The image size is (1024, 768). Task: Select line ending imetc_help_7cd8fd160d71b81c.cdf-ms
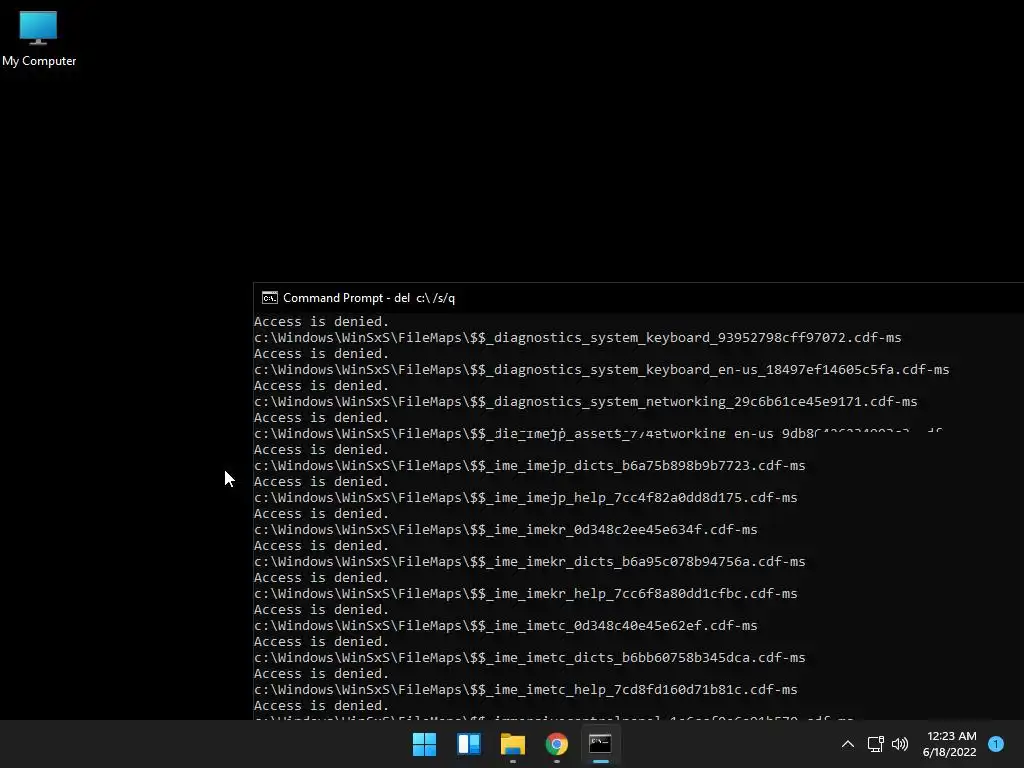pyautogui.click(x=526, y=690)
